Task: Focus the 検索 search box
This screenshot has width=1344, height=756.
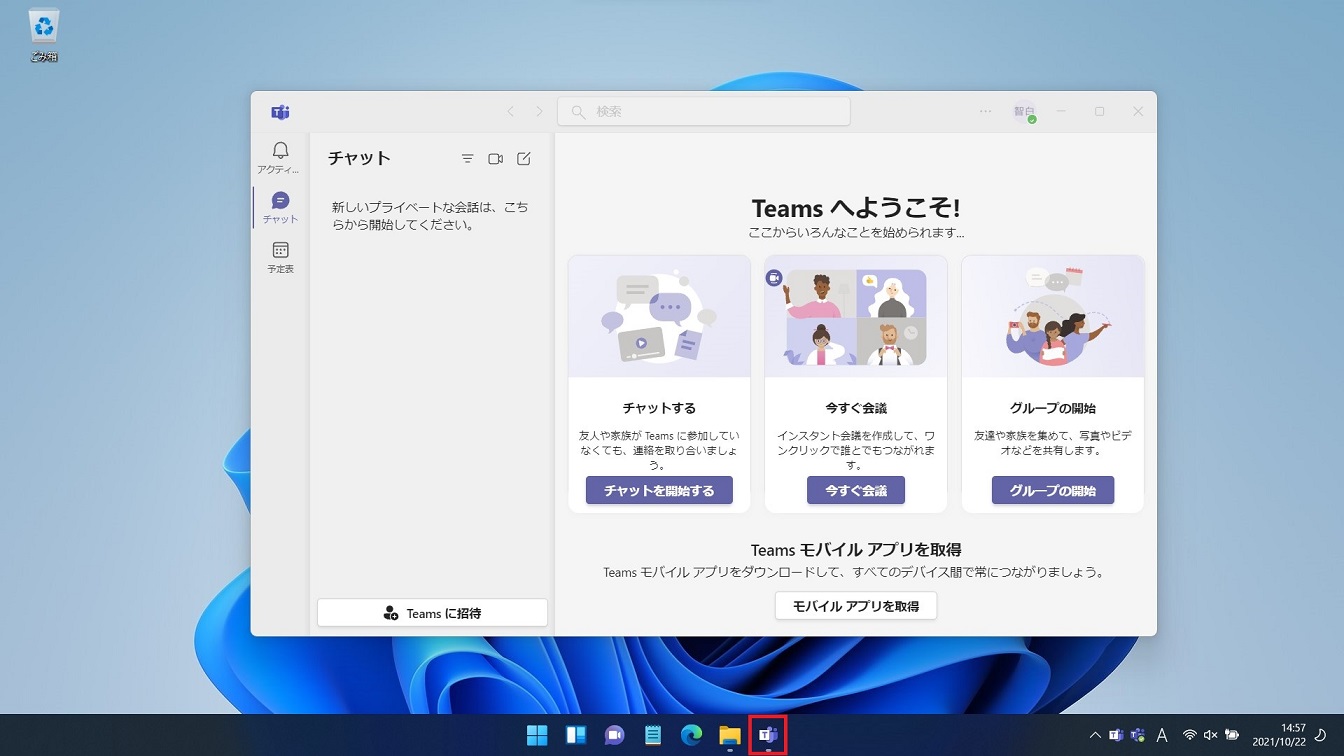Action: (704, 111)
